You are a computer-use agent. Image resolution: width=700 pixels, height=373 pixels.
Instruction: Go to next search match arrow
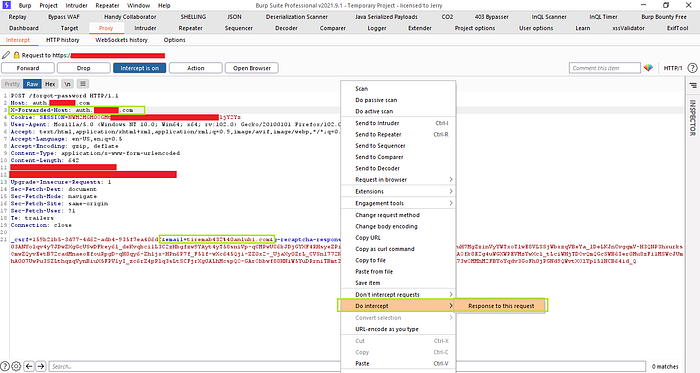click(x=41, y=366)
